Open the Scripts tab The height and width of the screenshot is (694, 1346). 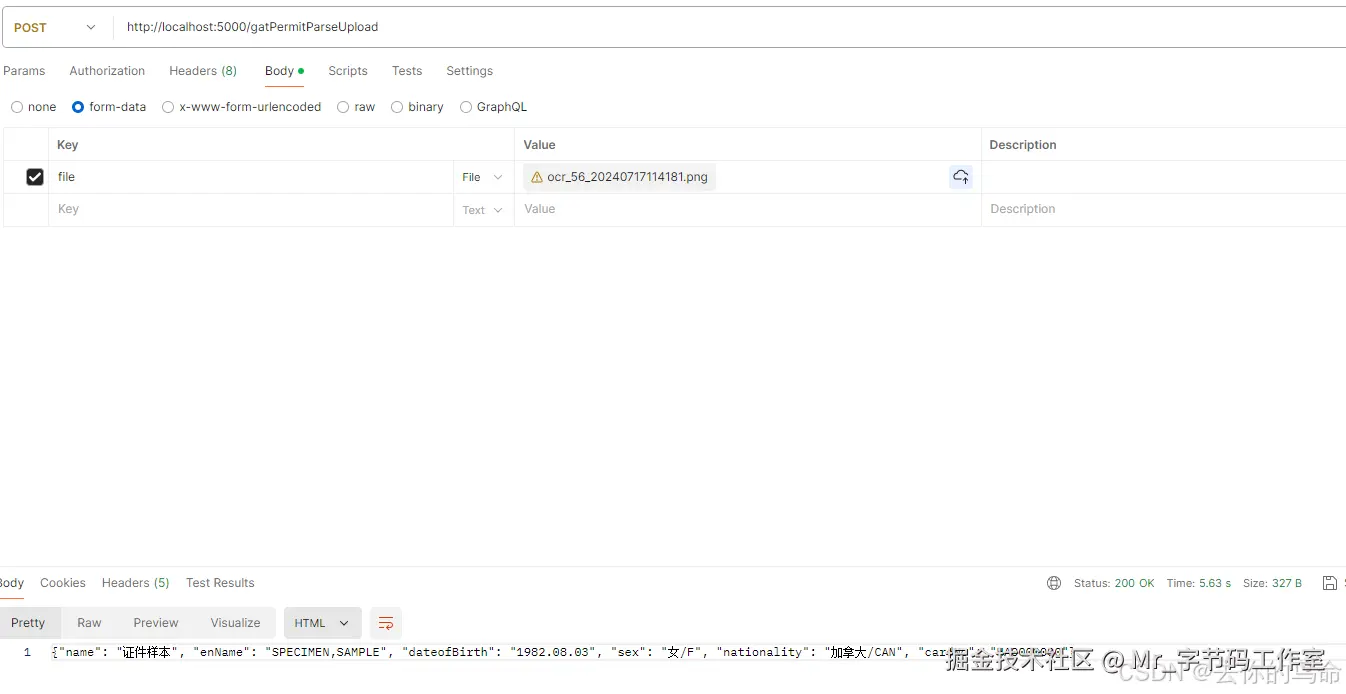(x=348, y=71)
